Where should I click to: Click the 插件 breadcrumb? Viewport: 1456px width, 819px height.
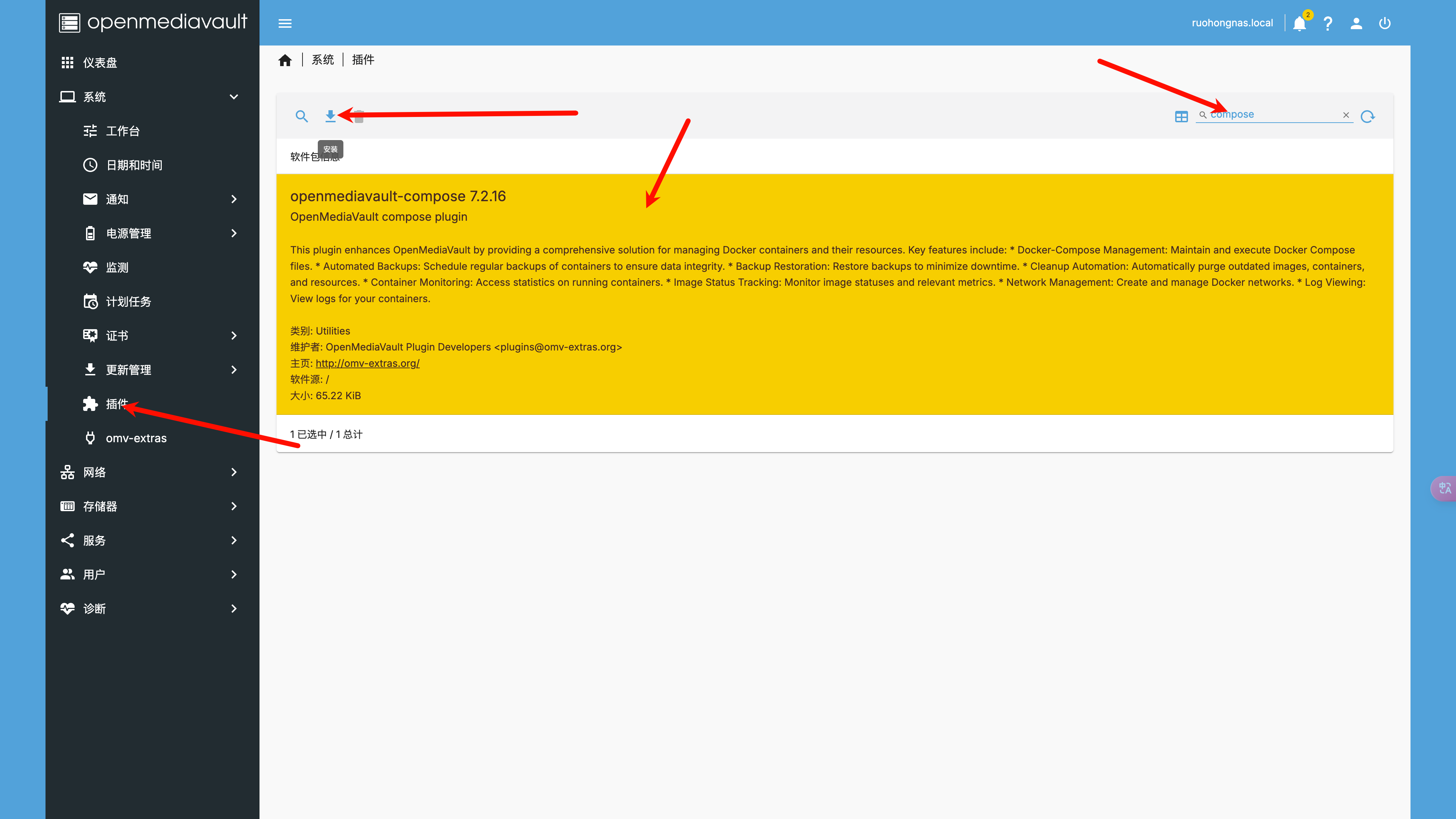(x=363, y=60)
